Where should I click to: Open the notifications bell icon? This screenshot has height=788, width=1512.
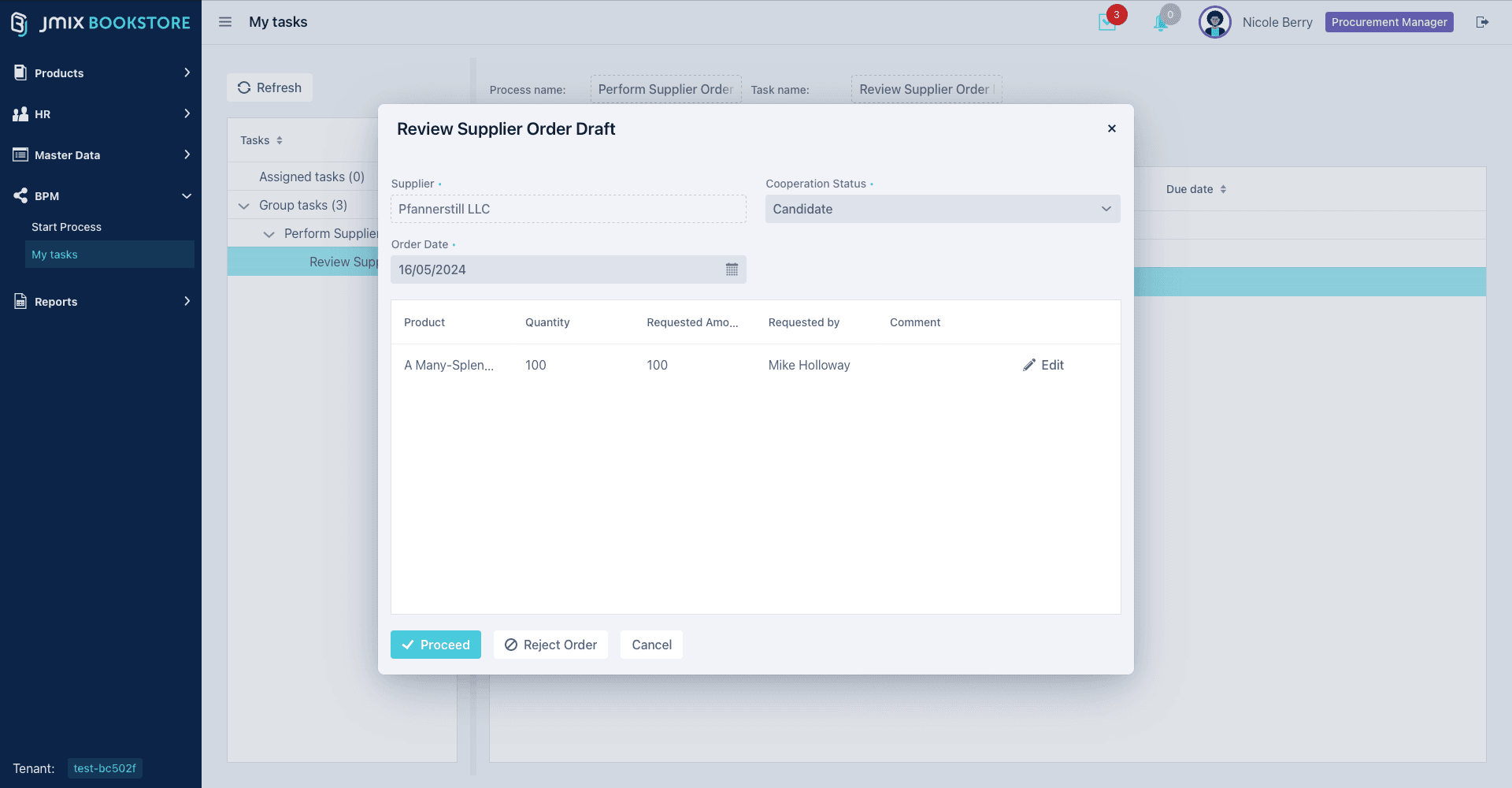pos(1161,23)
